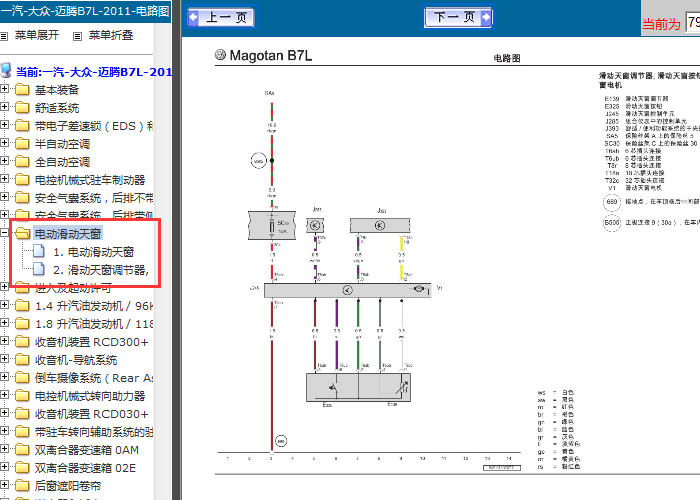Click the computer icon at the tree root
This screenshot has width=700, height=500.
(x=5, y=71)
